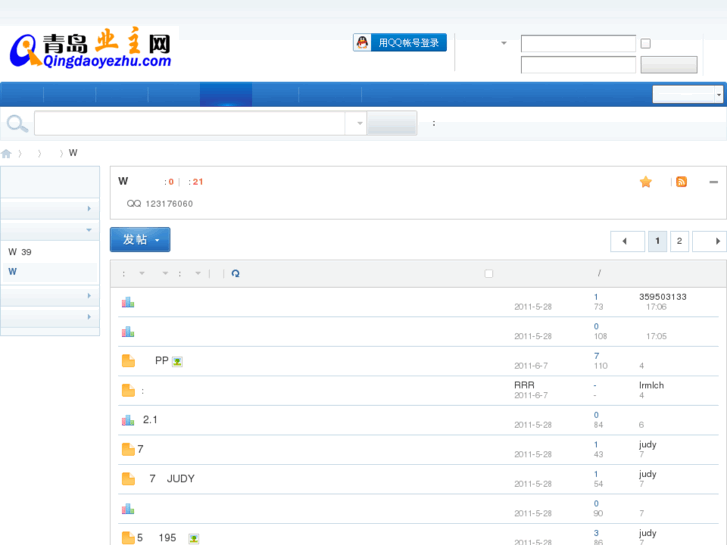Focus the lower login password field
This screenshot has height=545, width=727.
578,65
